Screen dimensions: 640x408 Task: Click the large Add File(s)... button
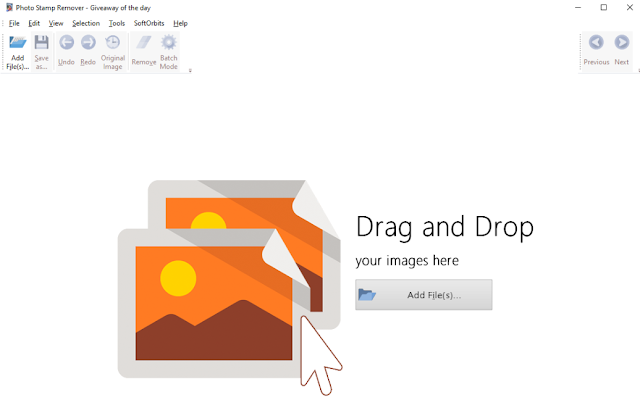pyautogui.click(x=424, y=295)
